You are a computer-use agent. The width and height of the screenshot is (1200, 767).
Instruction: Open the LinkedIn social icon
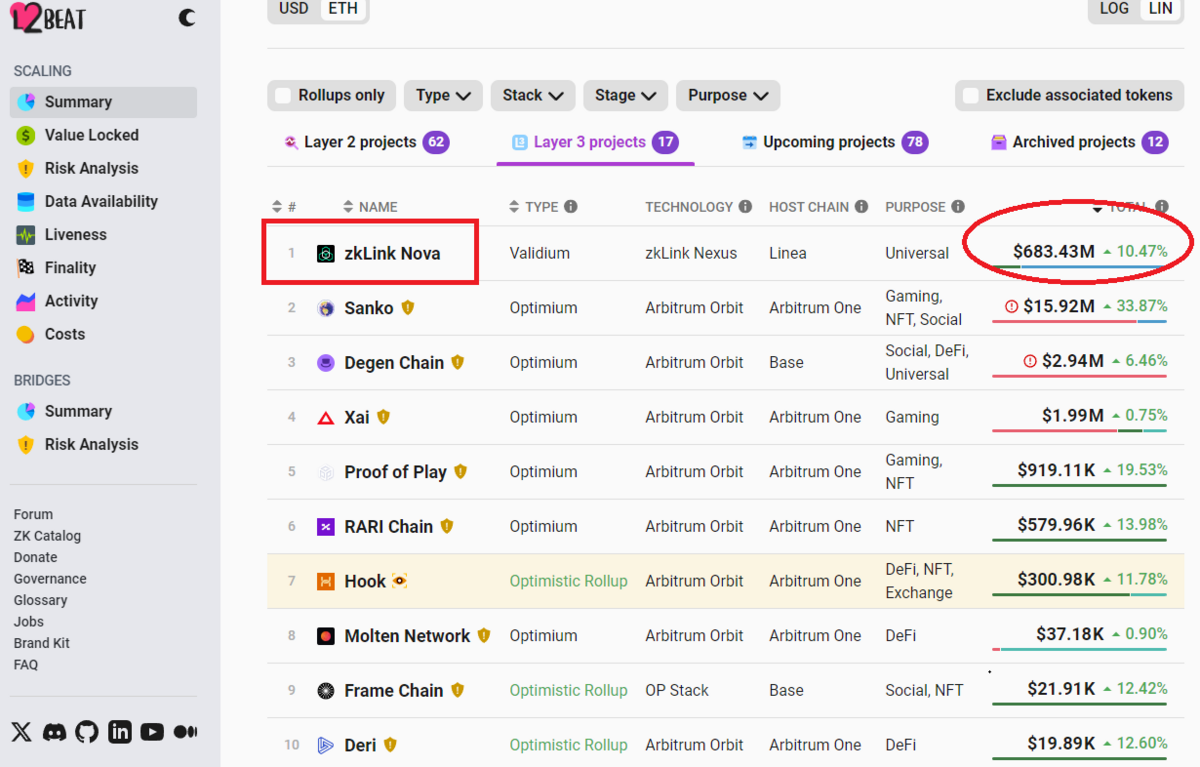[x=120, y=732]
